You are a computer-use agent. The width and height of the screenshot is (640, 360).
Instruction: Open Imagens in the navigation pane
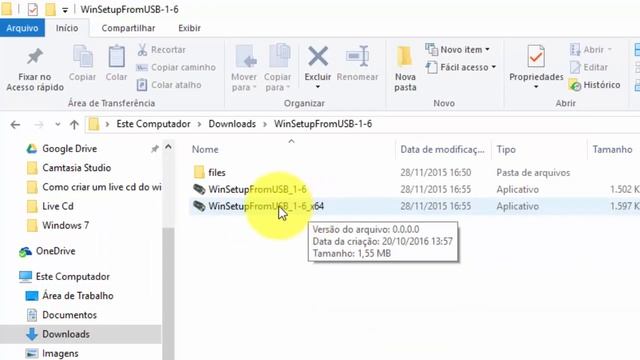[x=60, y=353]
